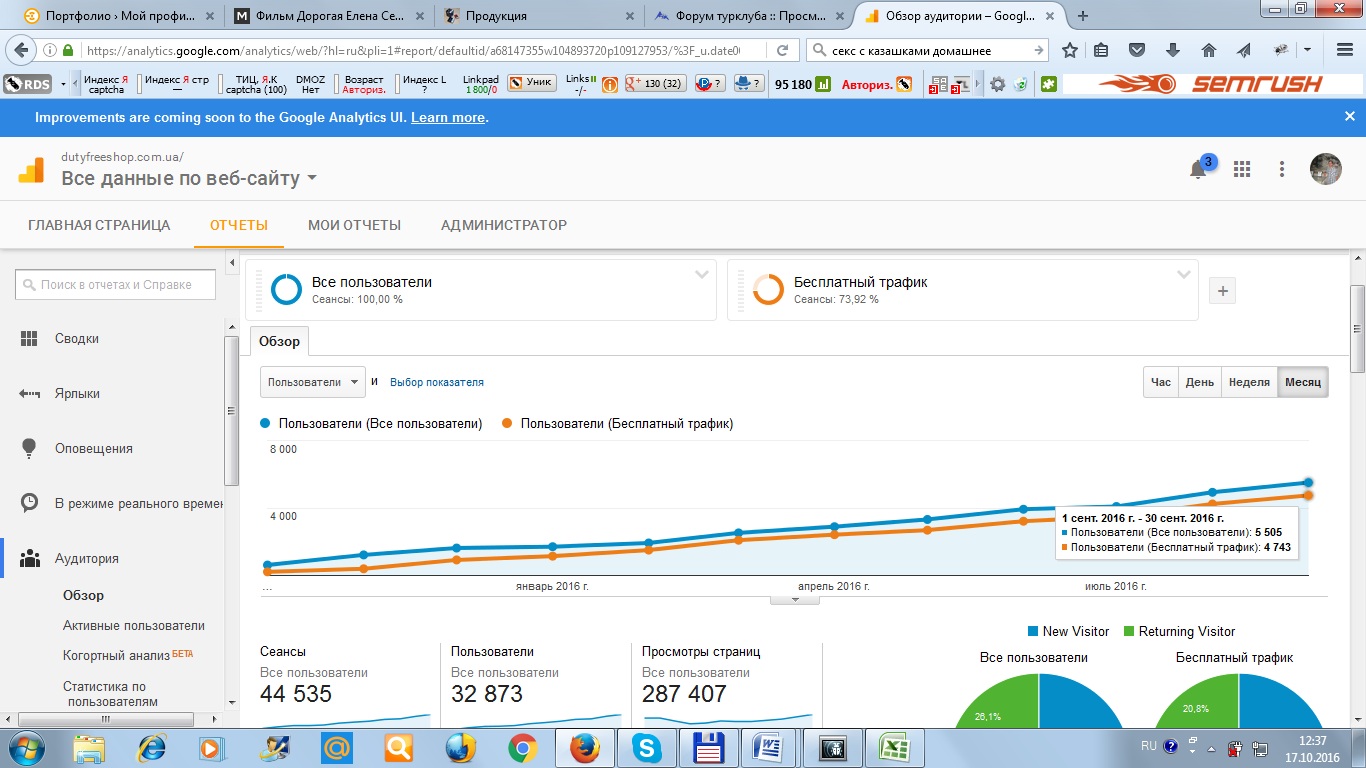Focus the 'Поиск в отчетах и Справке' field
This screenshot has width=1366, height=768.
pyautogui.click(x=116, y=284)
